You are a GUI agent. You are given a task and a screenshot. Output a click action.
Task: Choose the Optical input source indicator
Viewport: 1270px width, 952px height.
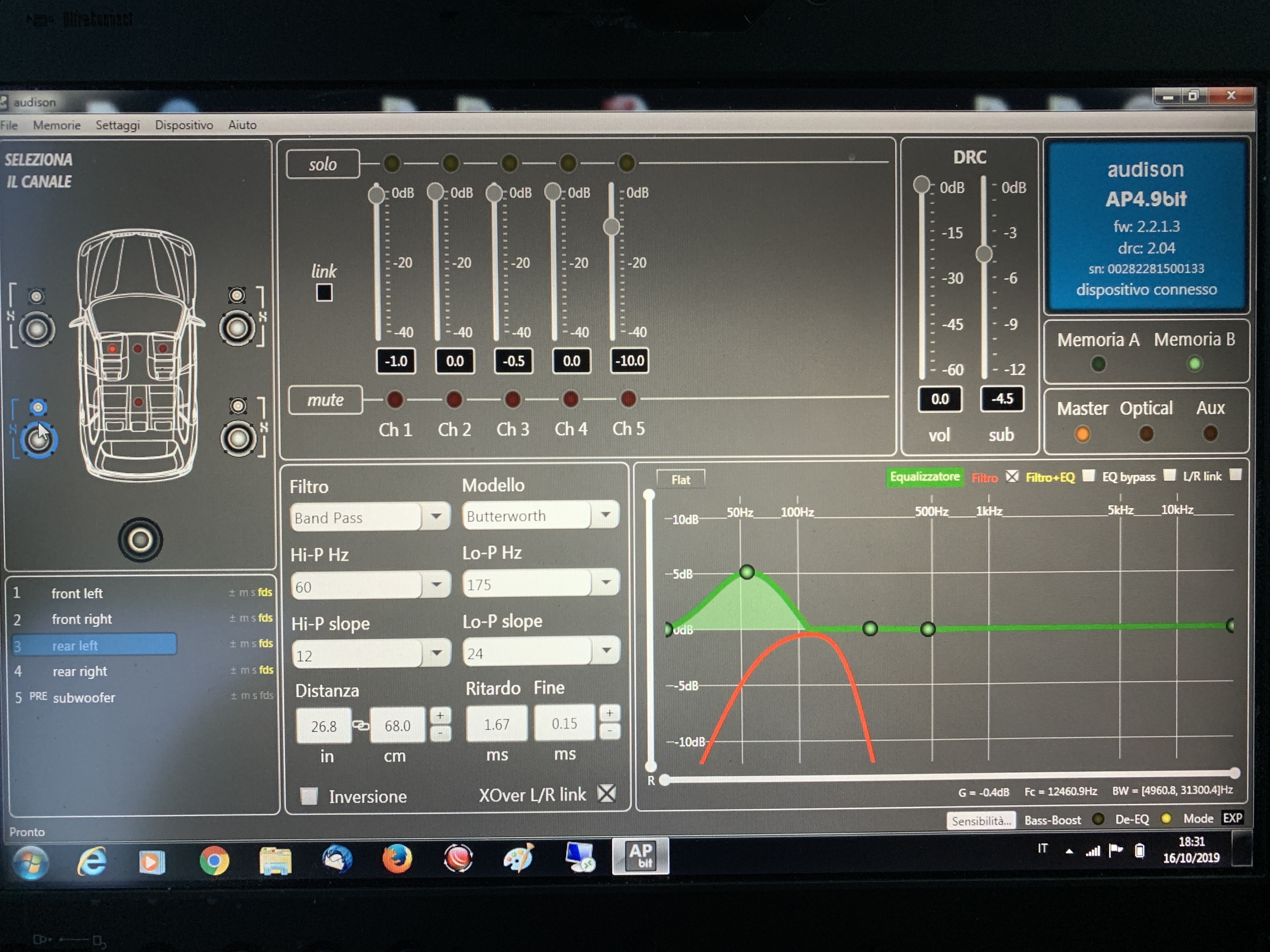pyautogui.click(x=1146, y=433)
